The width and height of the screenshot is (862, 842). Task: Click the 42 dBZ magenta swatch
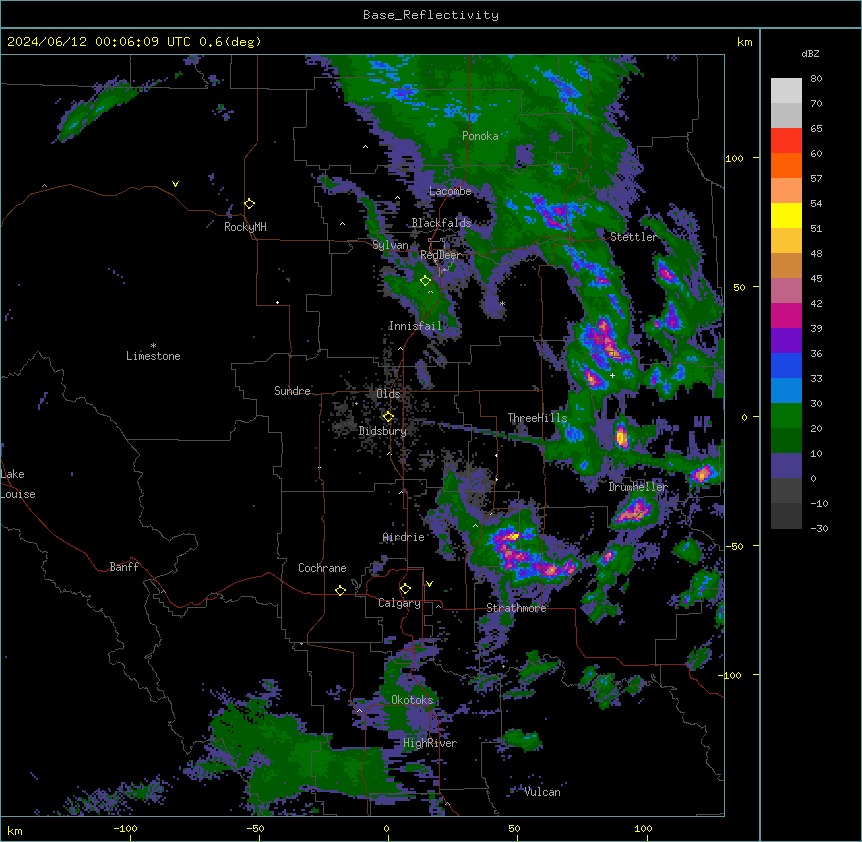click(x=786, y=315)
